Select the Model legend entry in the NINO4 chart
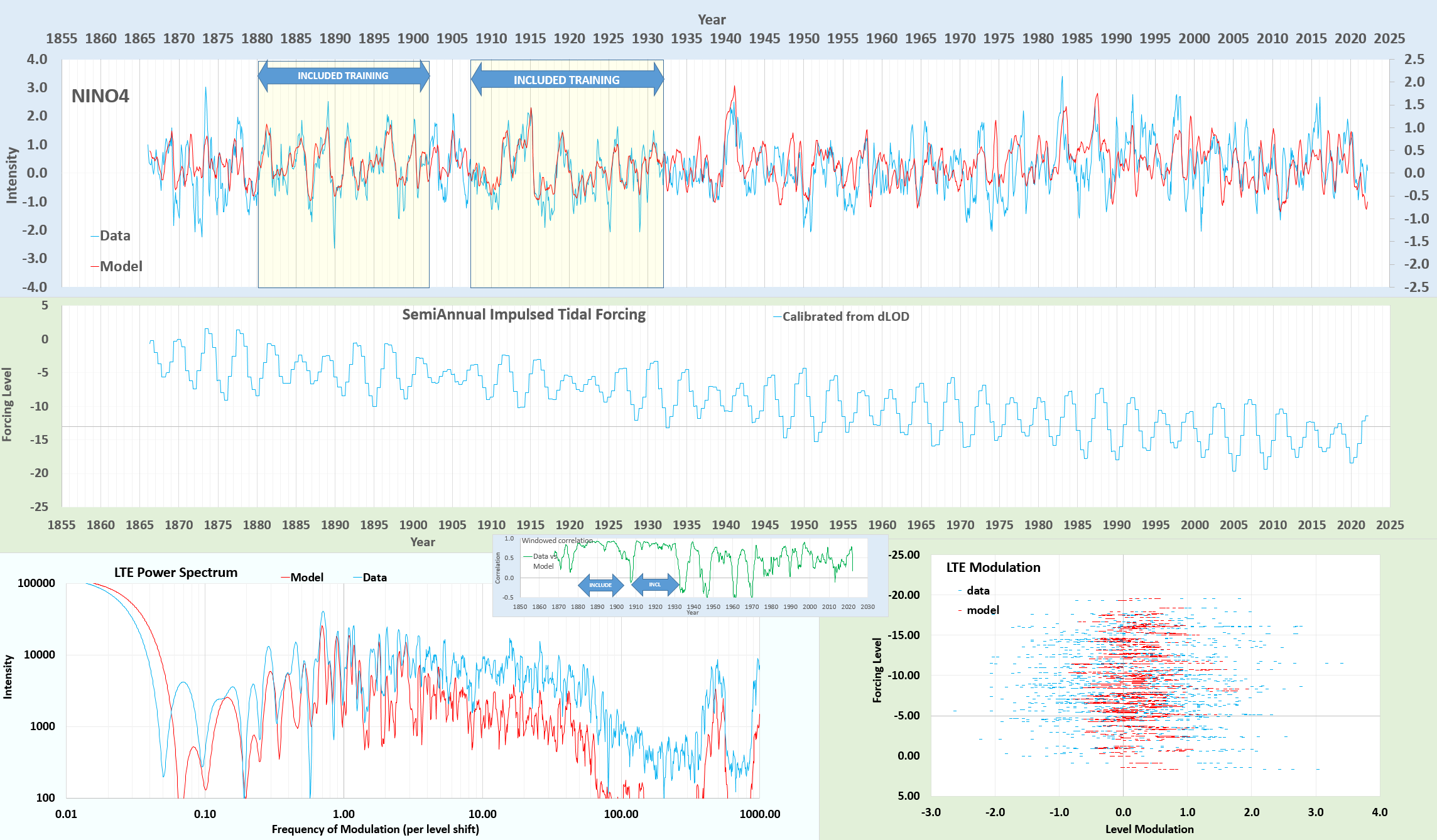The image size is (1437, 840). (x=120, y=266)
